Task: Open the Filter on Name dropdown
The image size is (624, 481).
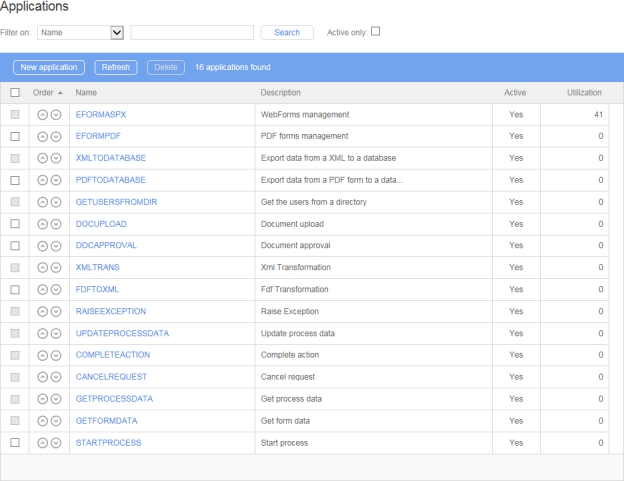Action: coord(116,32)
